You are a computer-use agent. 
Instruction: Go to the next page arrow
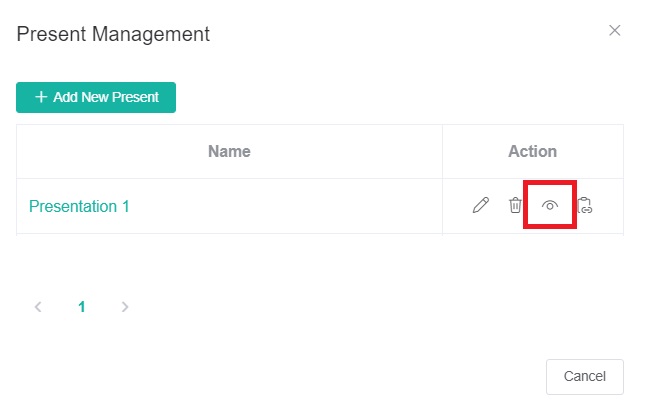[125, 307]
